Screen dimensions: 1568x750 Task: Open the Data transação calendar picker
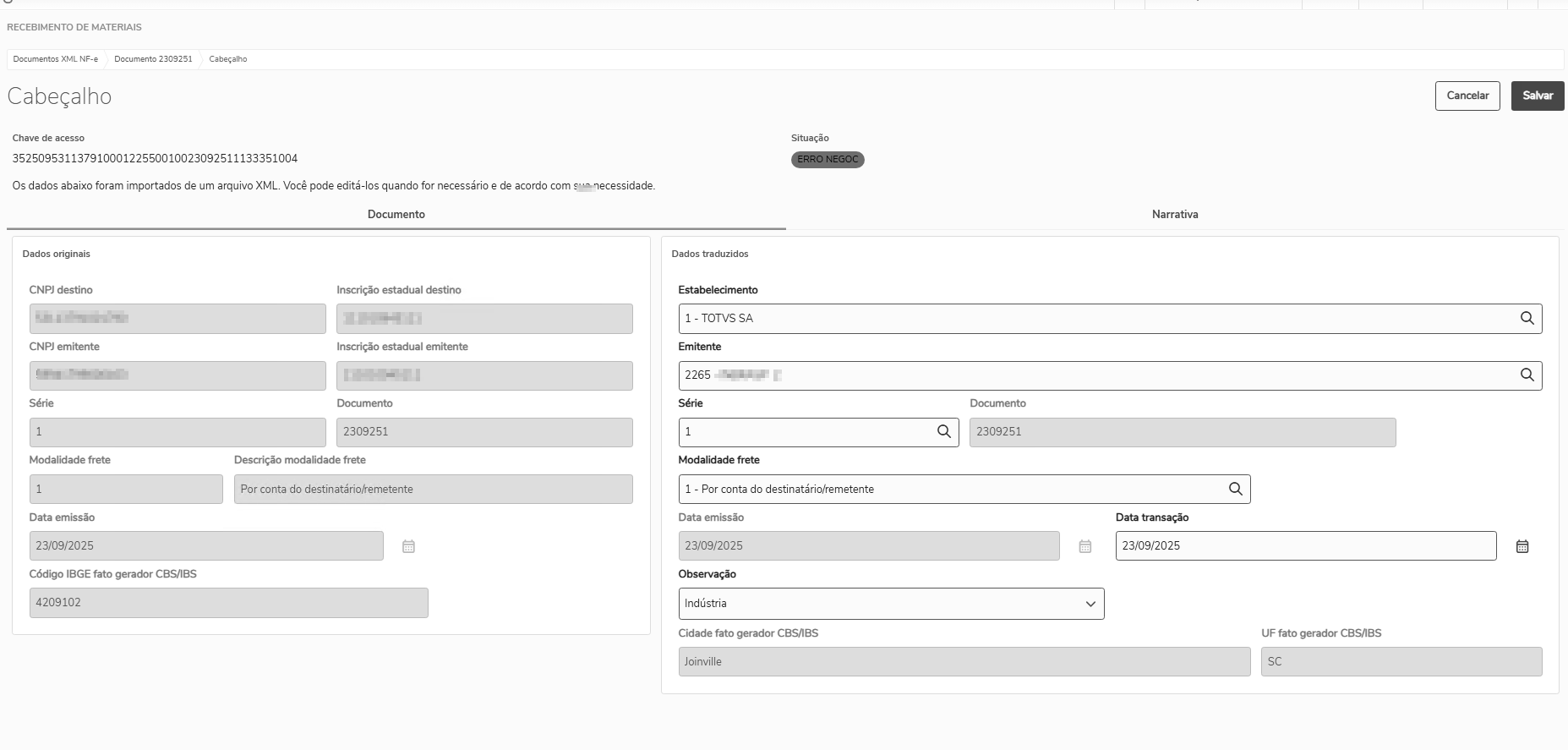(1522, 546)
